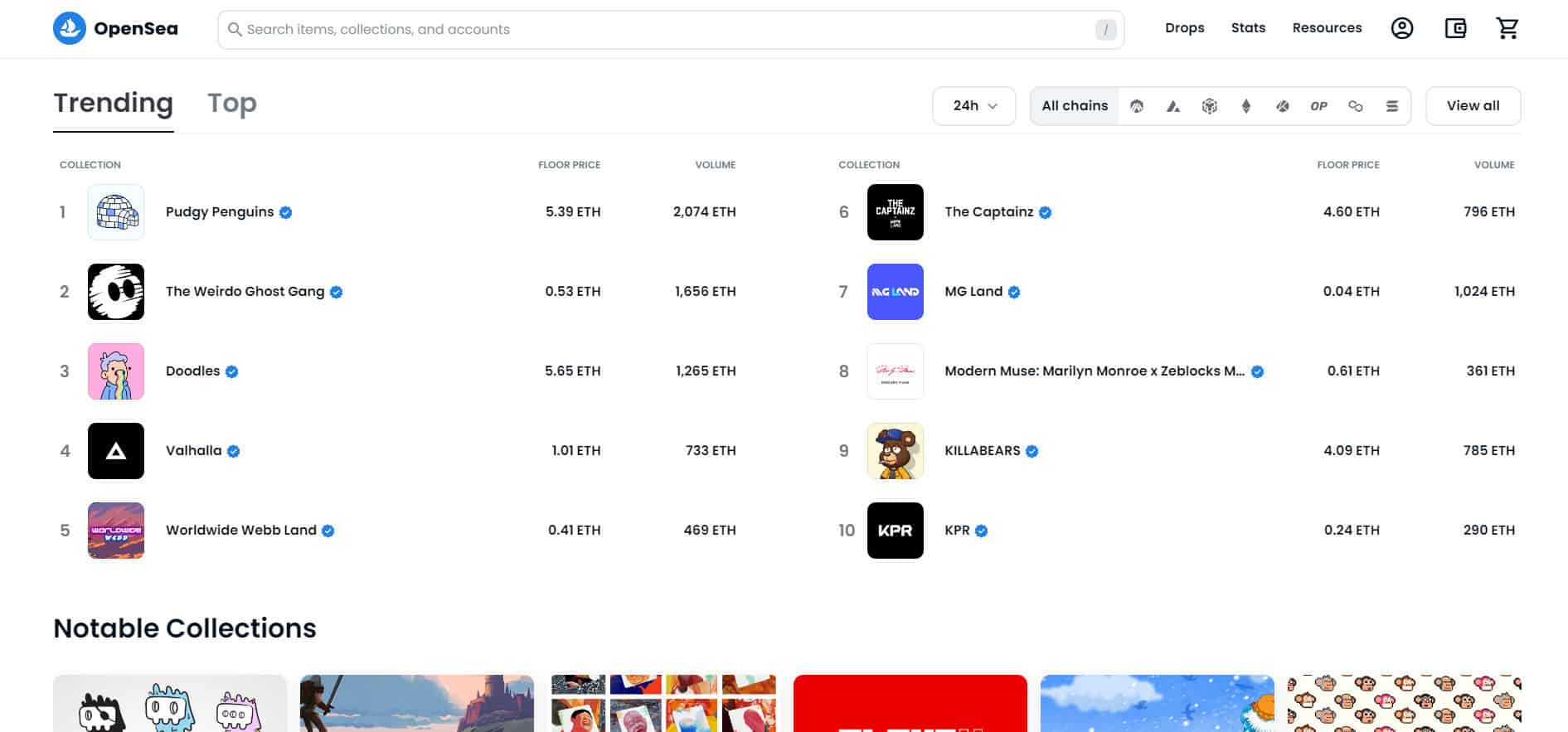1568x732 pixels.
Task: Filter by BNB Chain cube icon
Action: tap(1210, 106)
